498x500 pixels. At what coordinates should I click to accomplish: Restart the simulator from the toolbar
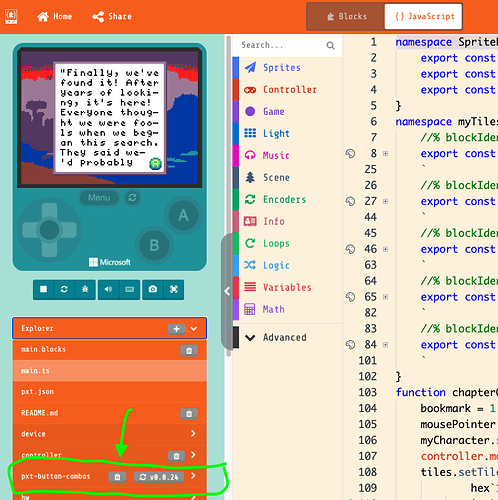click(64, 289)
